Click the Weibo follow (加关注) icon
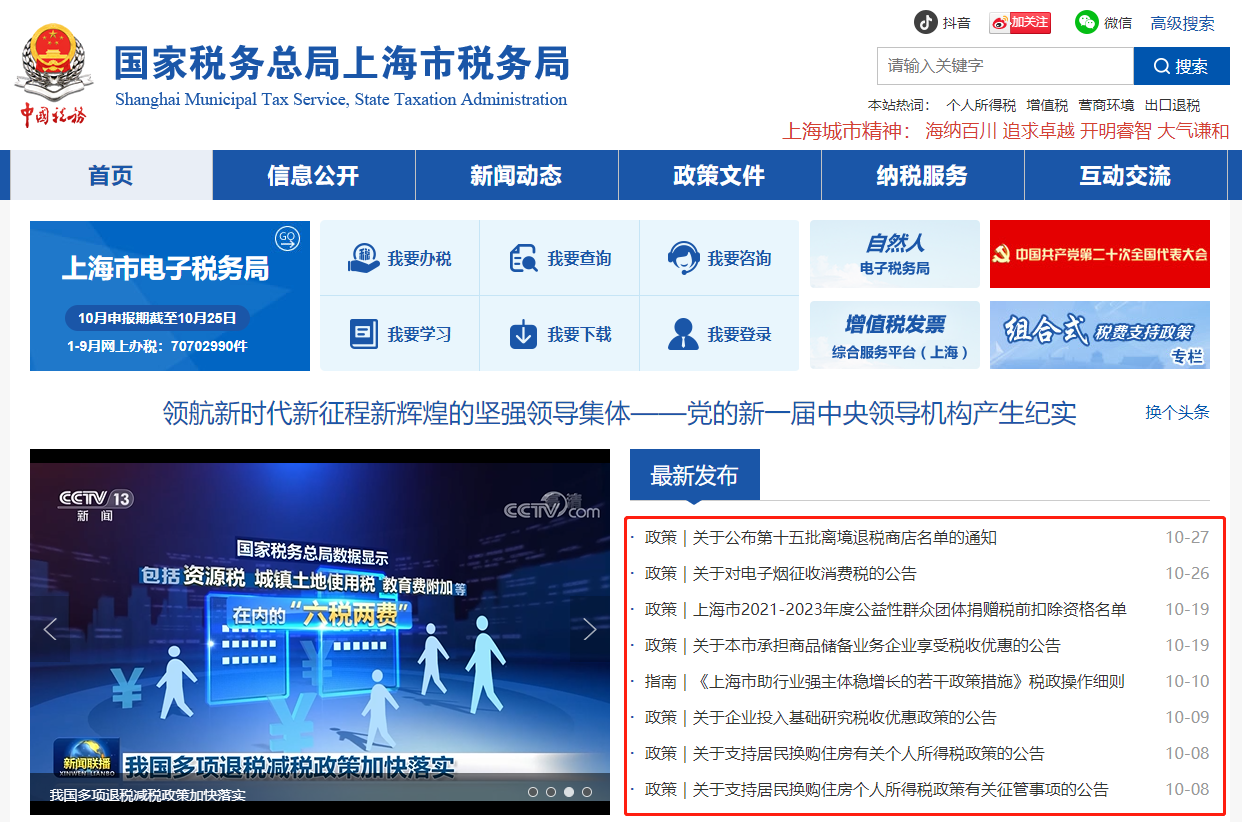Viewport: 1242px width, 822px height. (x=1020, y=22)
